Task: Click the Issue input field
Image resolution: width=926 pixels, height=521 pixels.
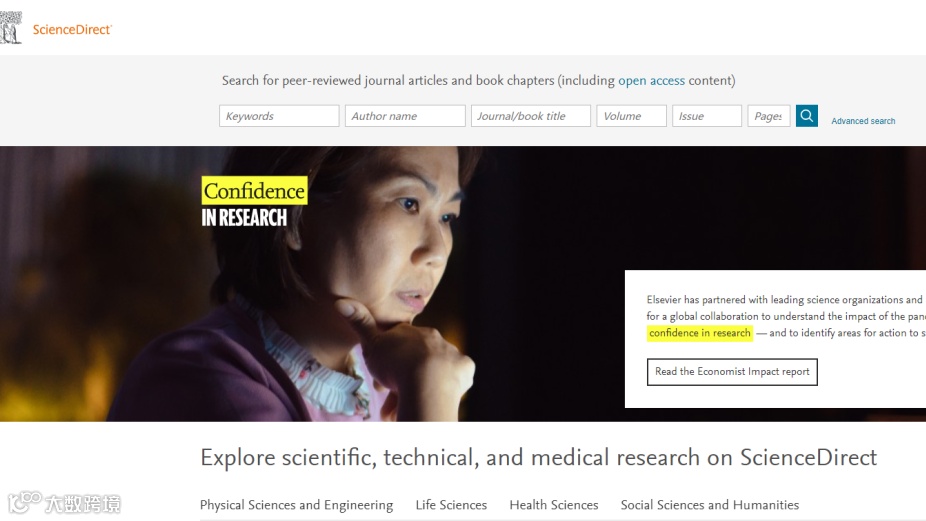Action: 707,116
